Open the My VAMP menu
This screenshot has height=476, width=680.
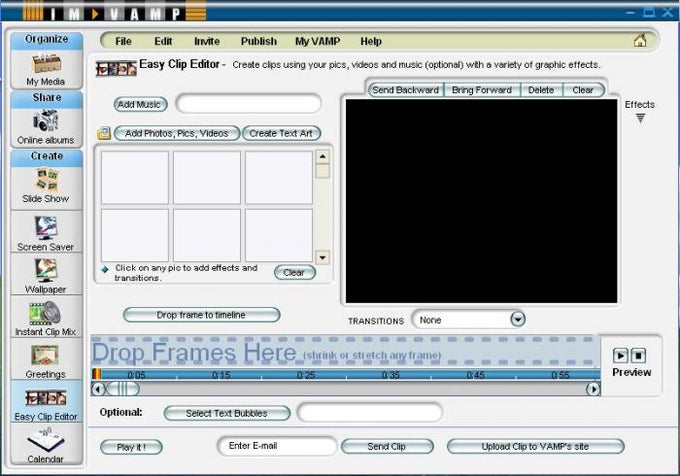[x=317, y=41]
